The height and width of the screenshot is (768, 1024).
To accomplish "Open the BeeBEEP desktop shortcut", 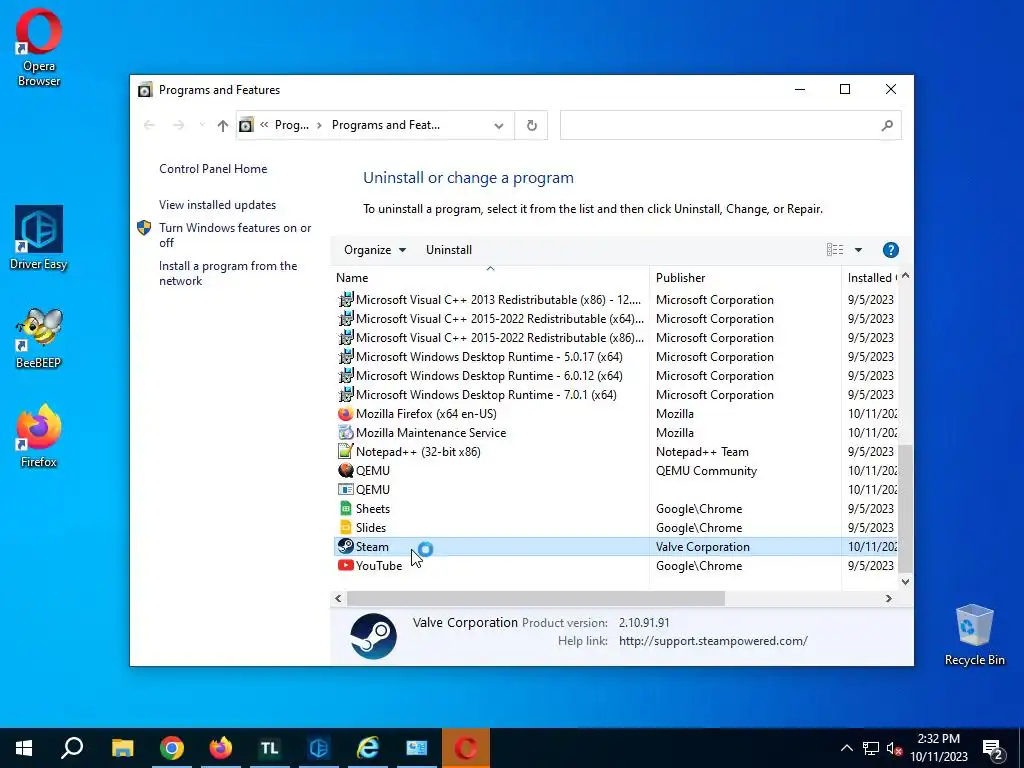I will (39, 338).
